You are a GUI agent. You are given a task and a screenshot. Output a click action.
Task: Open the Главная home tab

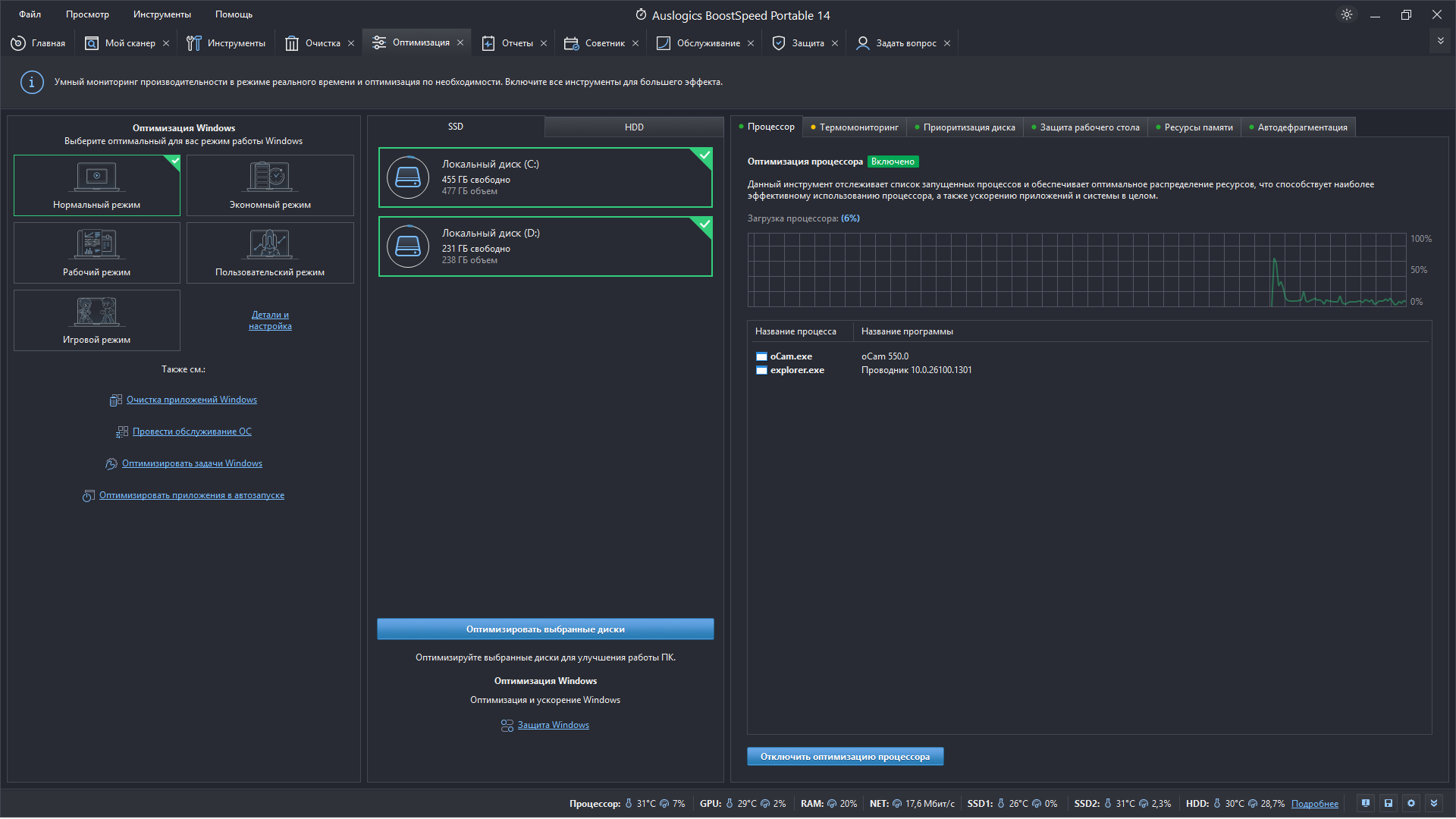(x=39, y=43)
